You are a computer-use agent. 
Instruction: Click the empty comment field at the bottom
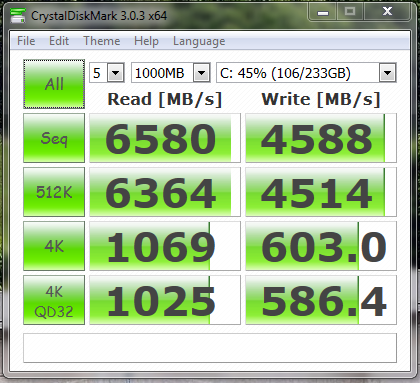(x=210, y=348)
